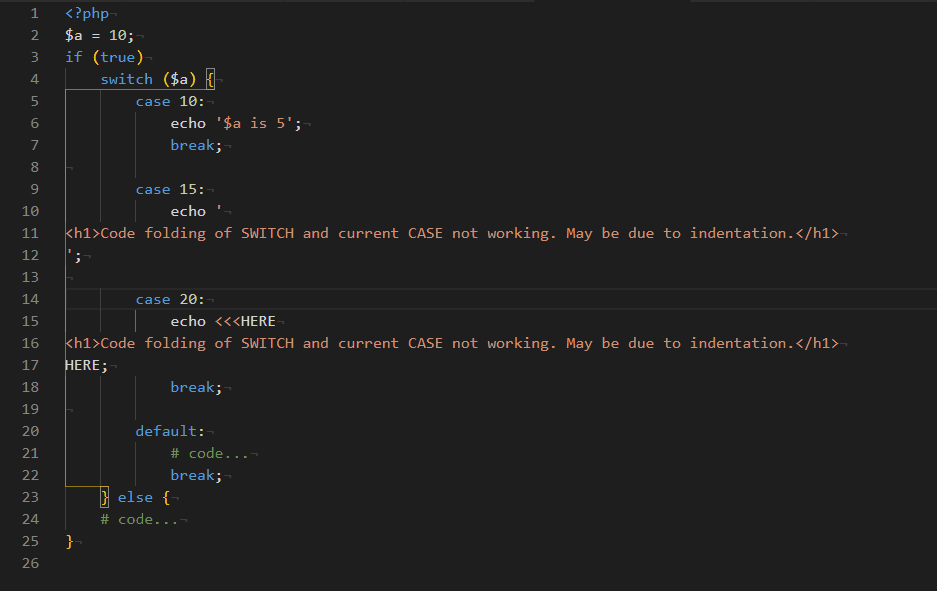
Task: Click the closing brace on line 25
Action: (x=67, y=540)
